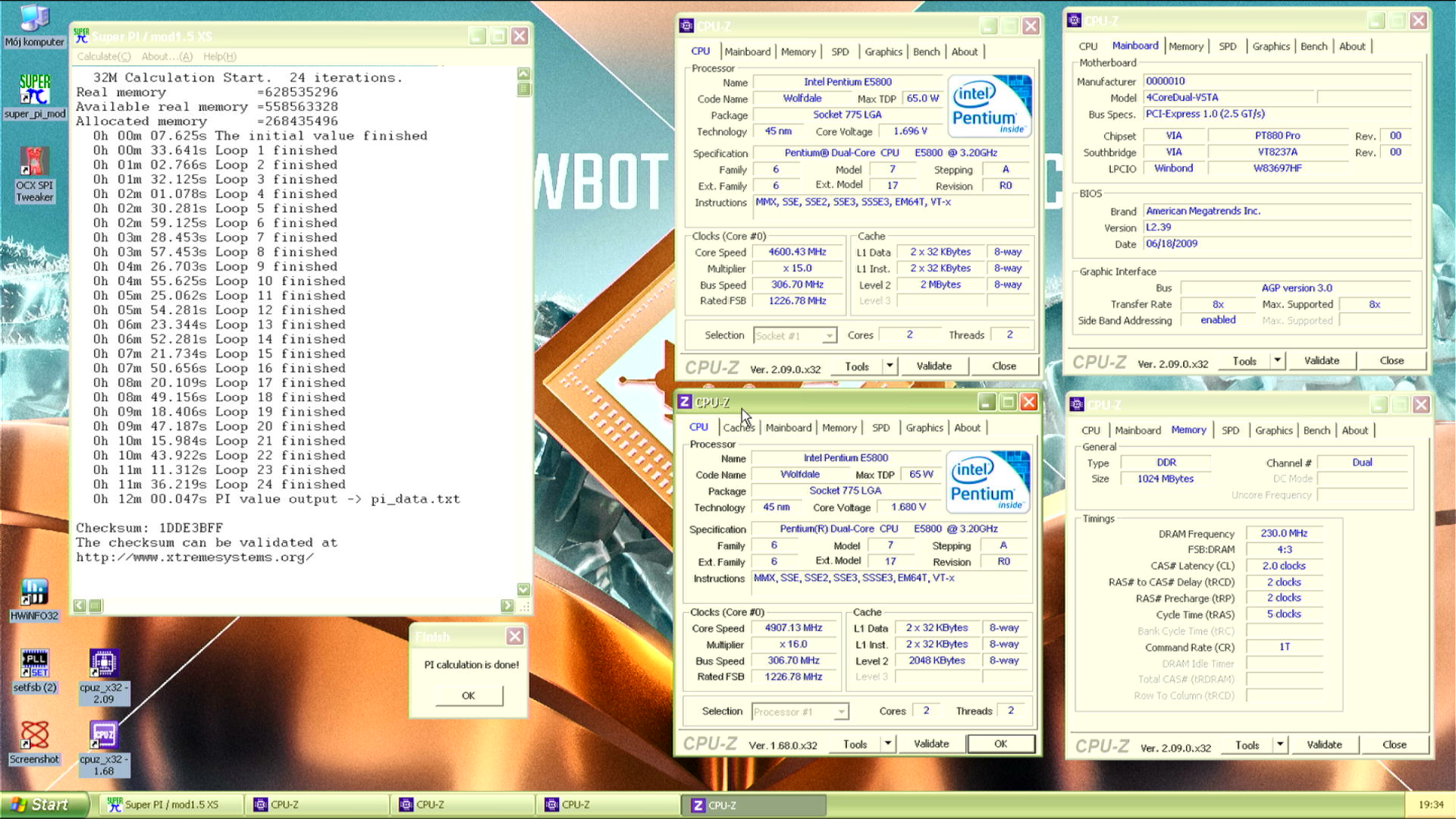The width and height of the screenshot is (1456, 819).
Task: Confirm OK on PI calculation is done dialog
Action: [x=469, y=695]
